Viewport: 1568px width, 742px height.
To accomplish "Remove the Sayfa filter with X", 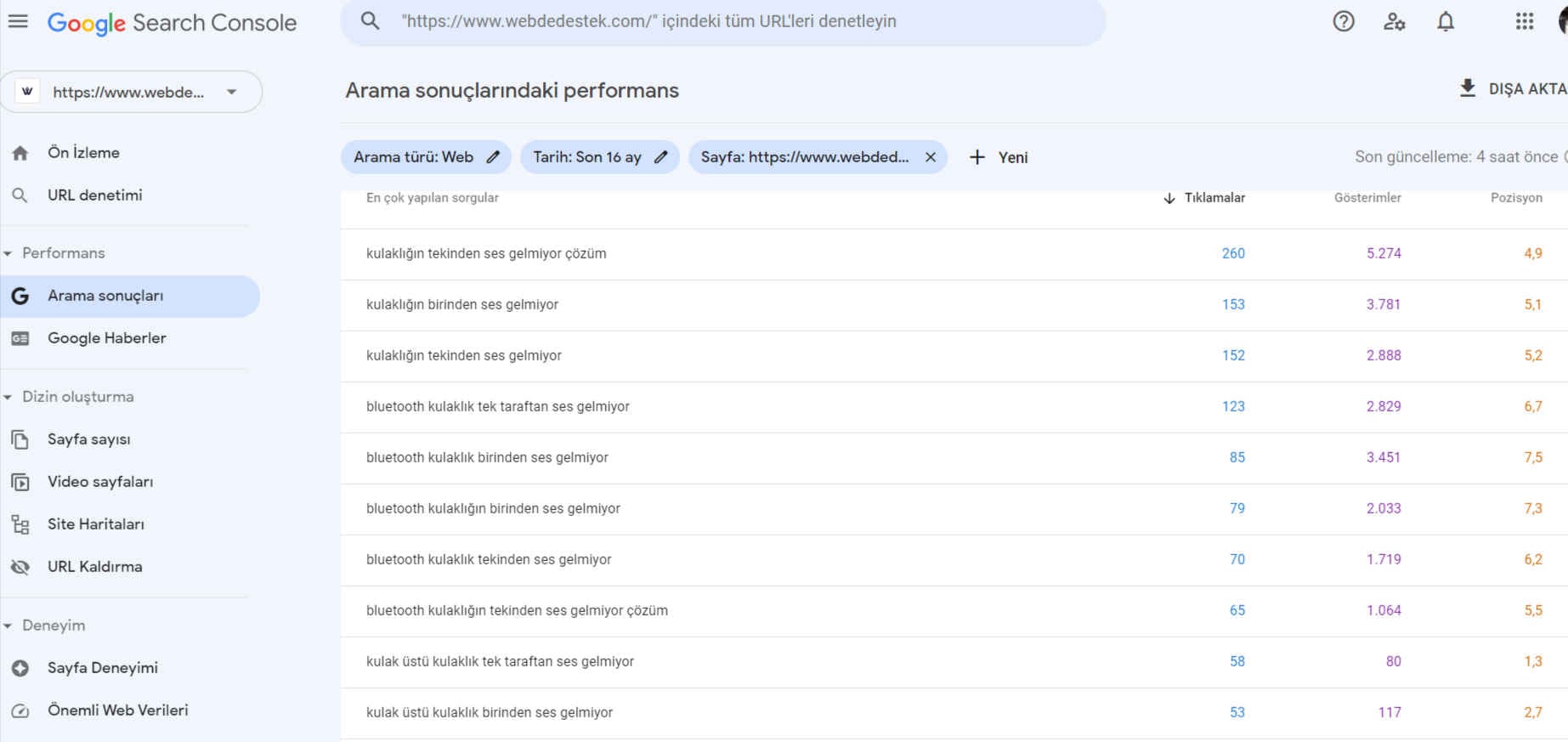I will point(931,157).
